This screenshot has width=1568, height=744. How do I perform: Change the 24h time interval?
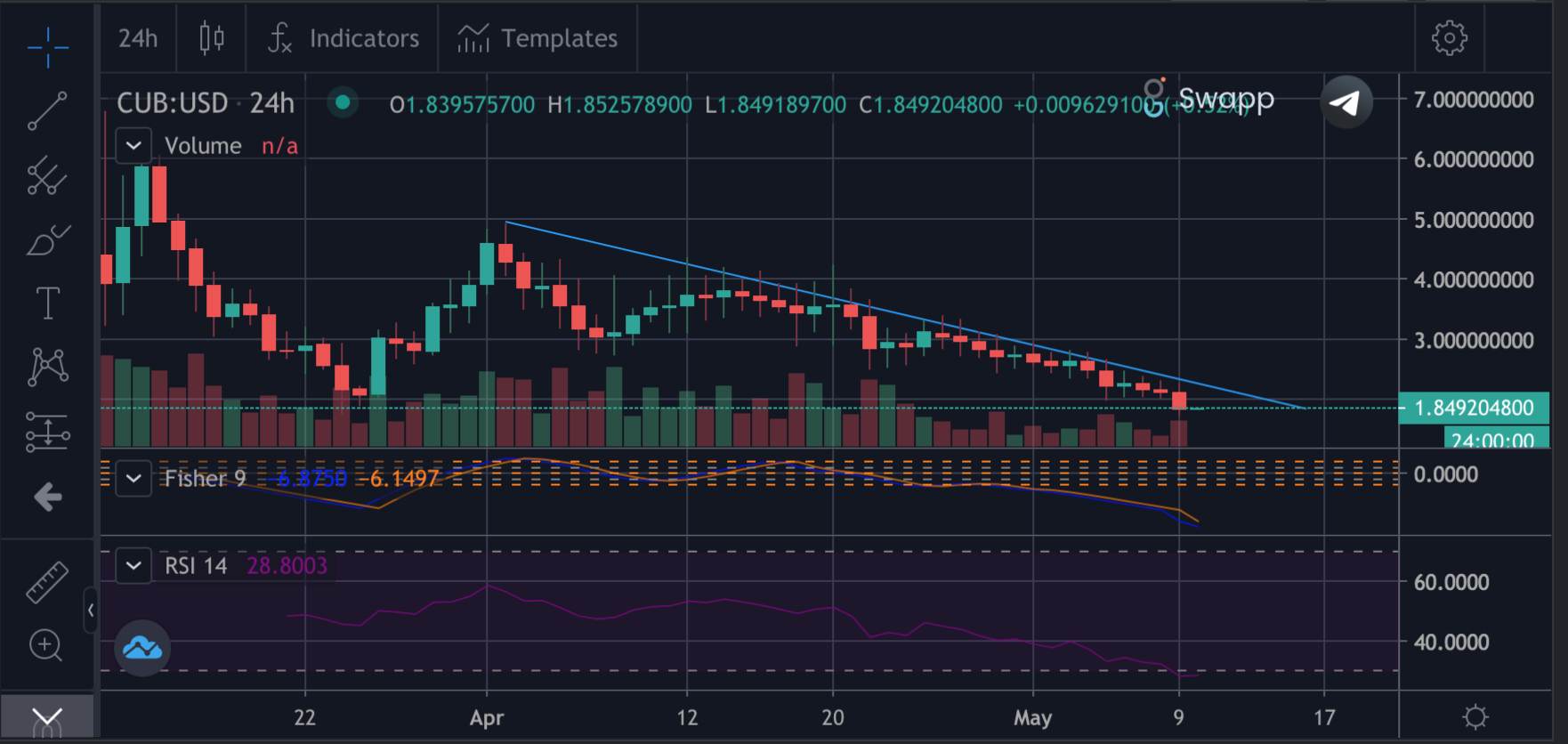tap(138, 38)
